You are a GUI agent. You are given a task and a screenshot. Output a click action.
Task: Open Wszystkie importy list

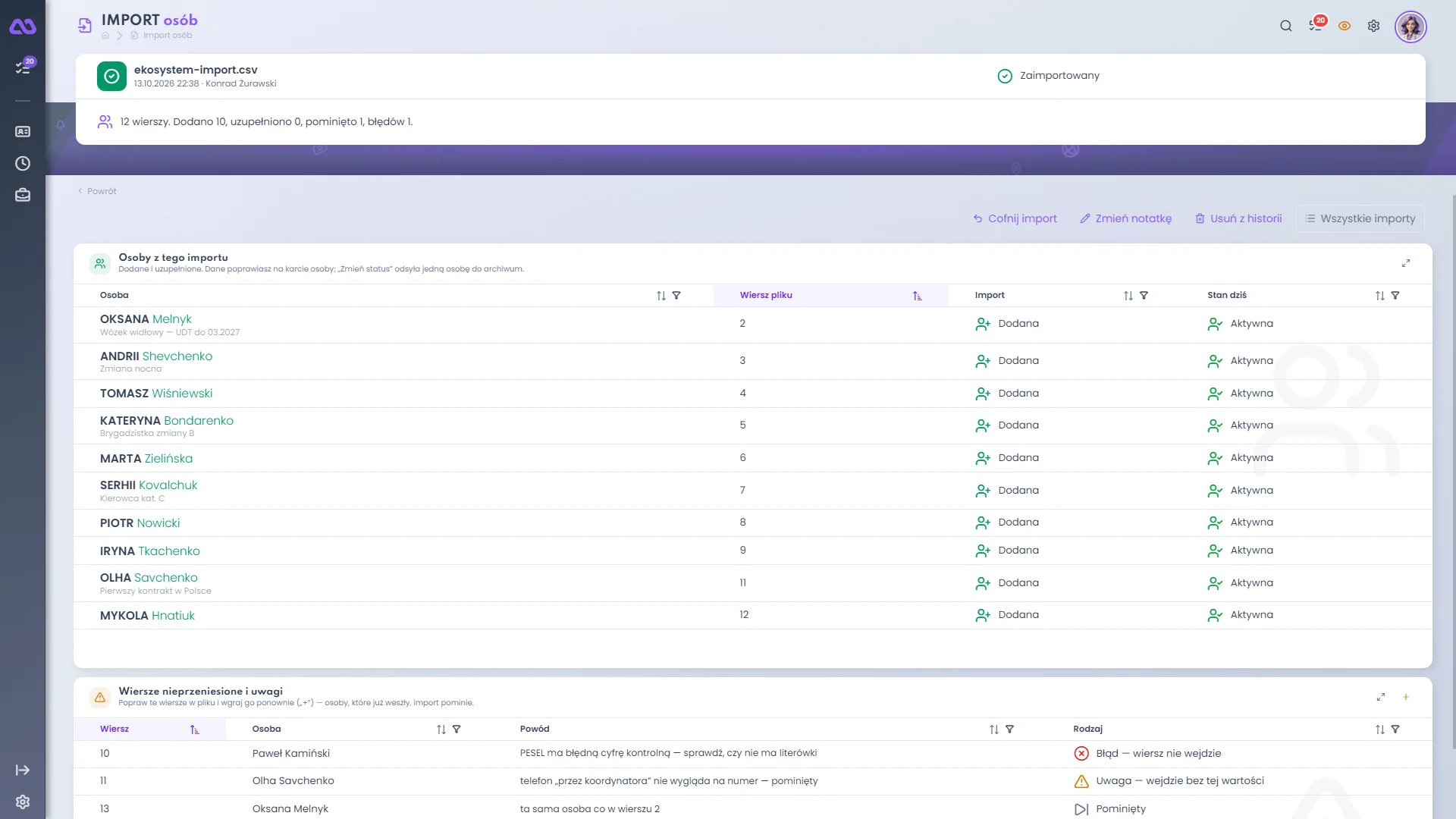(1360, 218)
